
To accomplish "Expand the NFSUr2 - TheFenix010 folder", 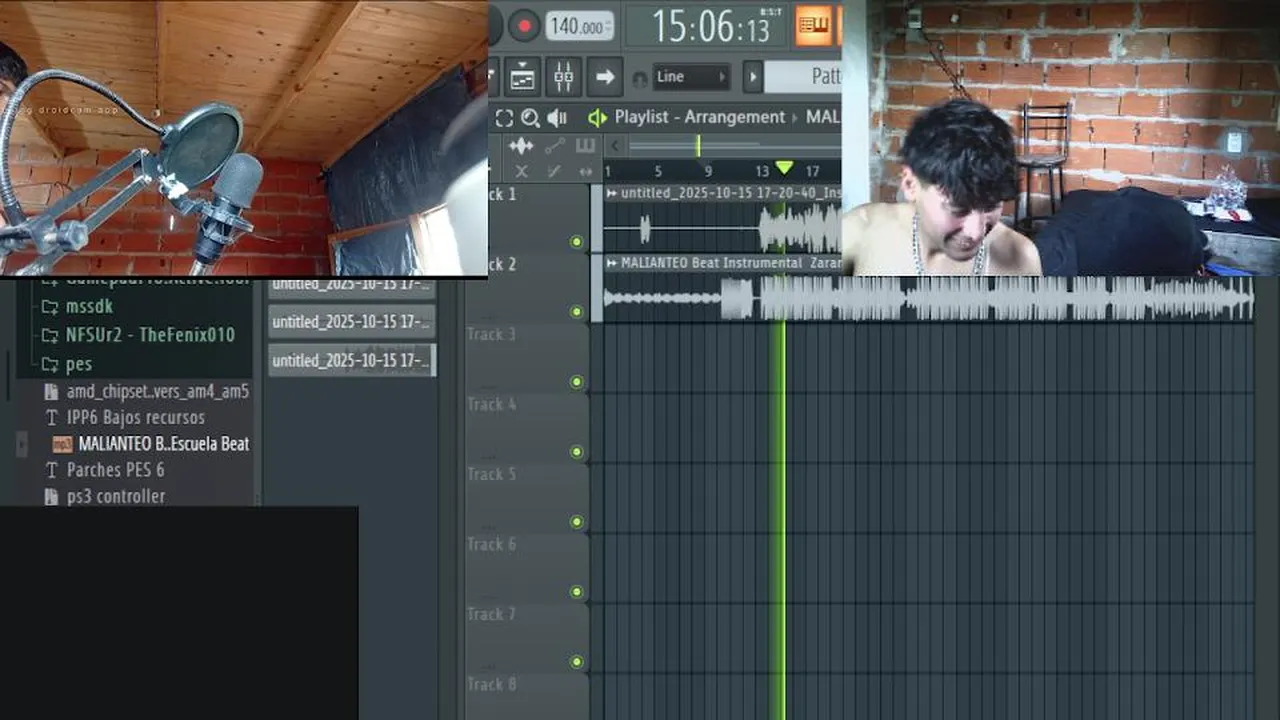I will [137, 335].
